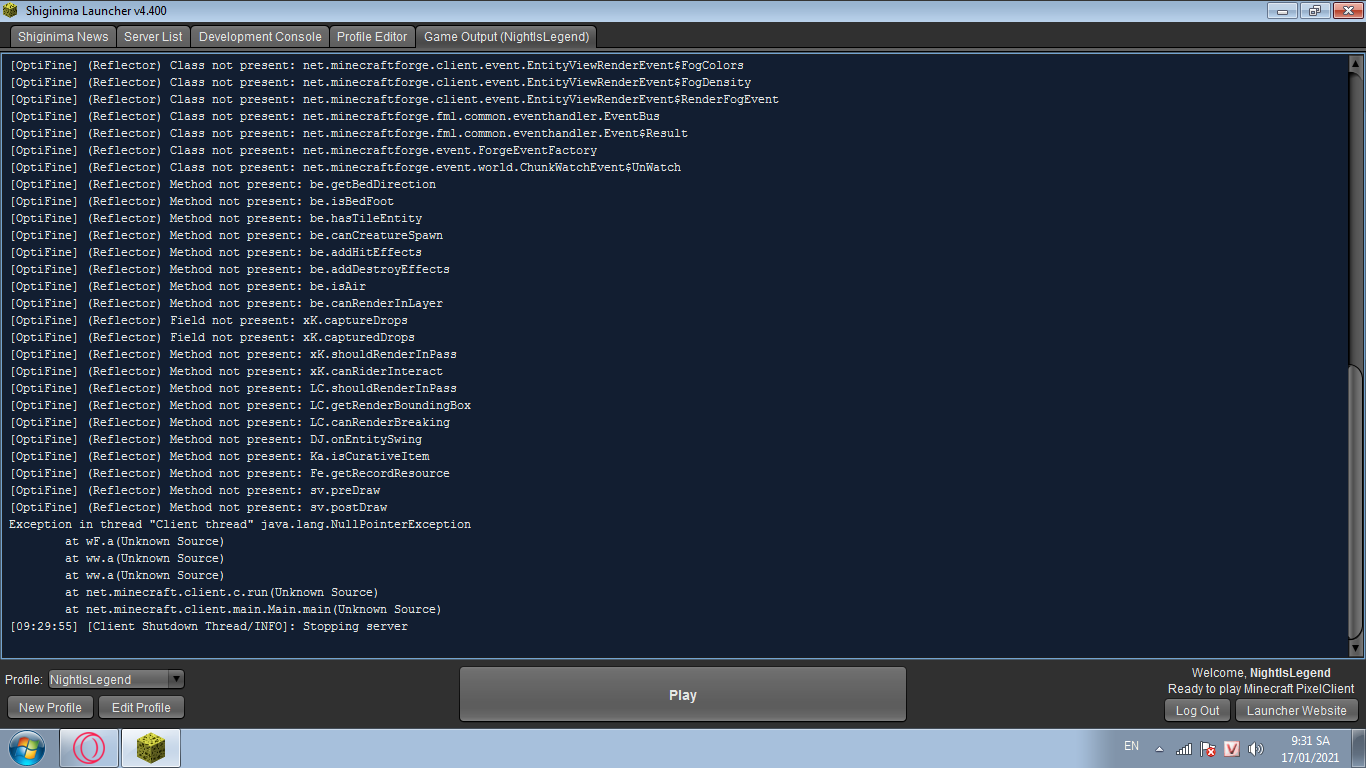Click the 'Stopping server' log line
The height and width of the screenshot is (768, 1366).
209,626
